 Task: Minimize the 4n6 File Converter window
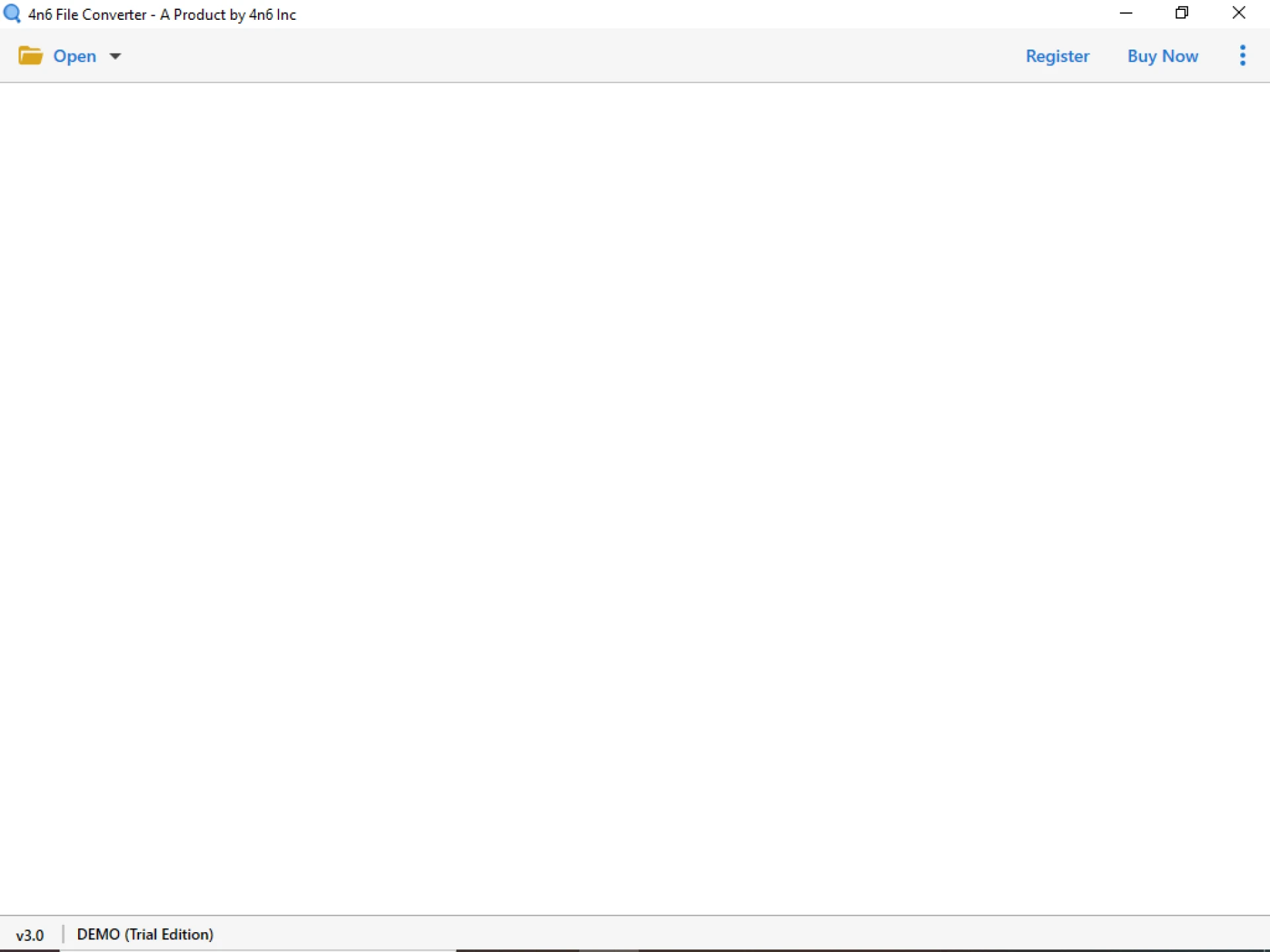pyautogui.click(x=1126, y=13)
